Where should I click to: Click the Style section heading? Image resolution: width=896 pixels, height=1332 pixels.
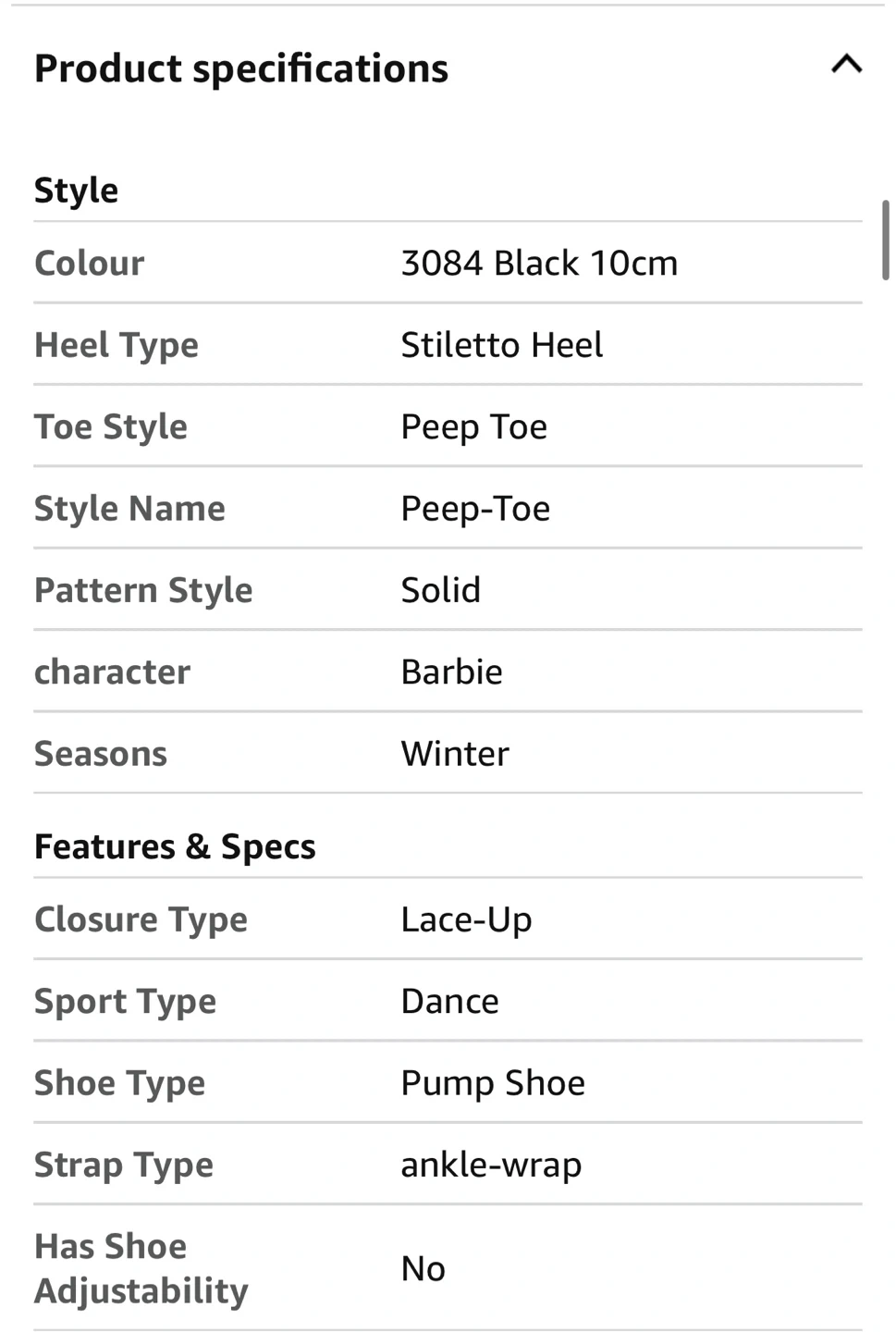click(x=76, y=191)
